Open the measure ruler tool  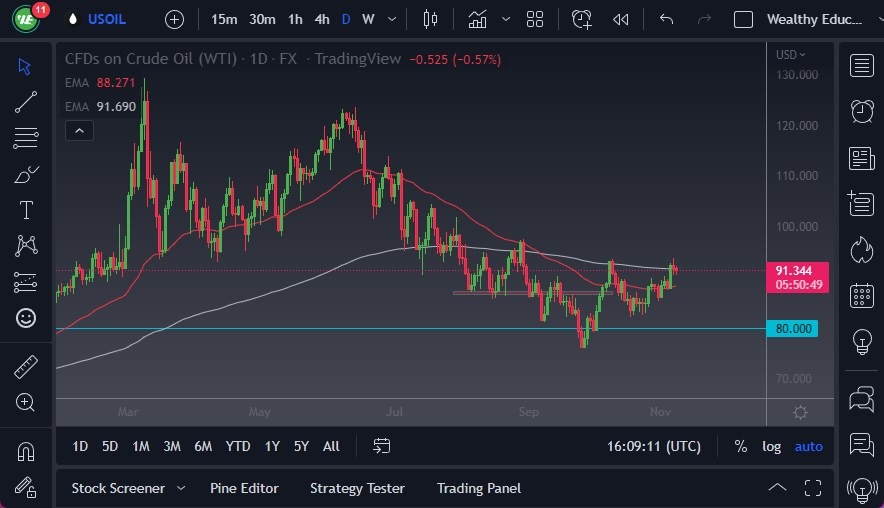coord(26,367)
